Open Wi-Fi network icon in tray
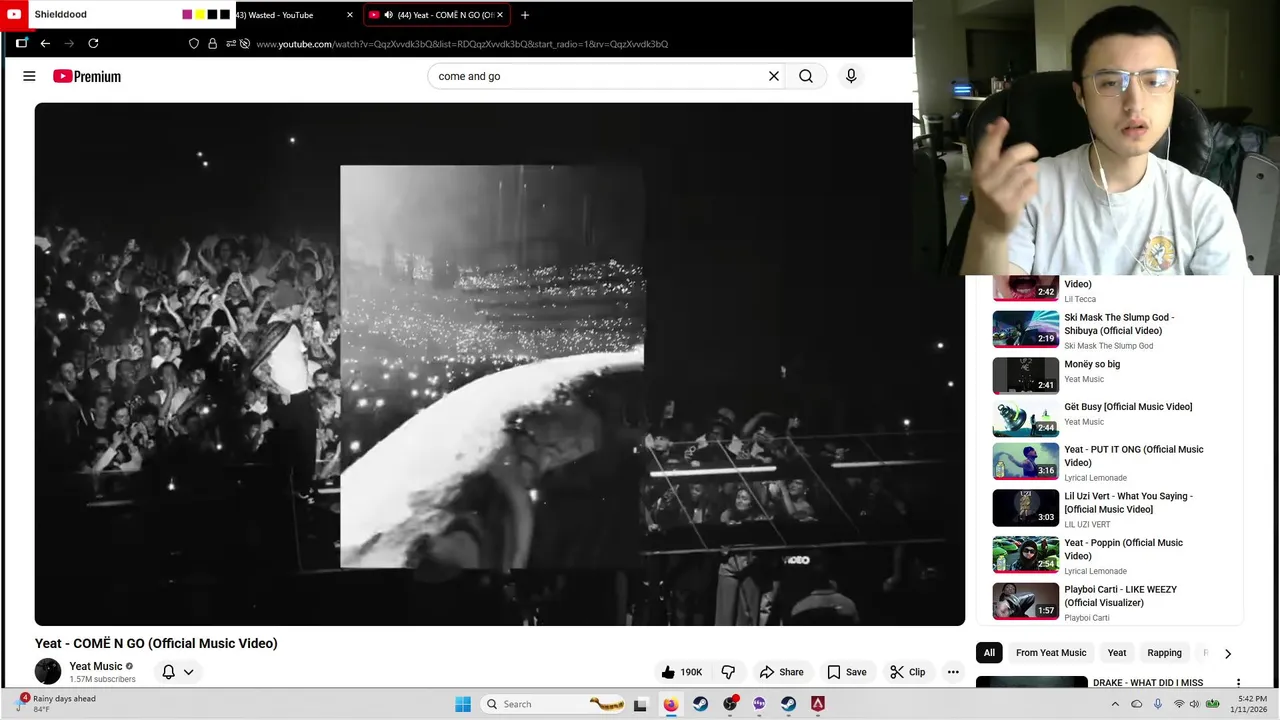Viewport: 1280px width, 720px height. [x=1178, y=704]
